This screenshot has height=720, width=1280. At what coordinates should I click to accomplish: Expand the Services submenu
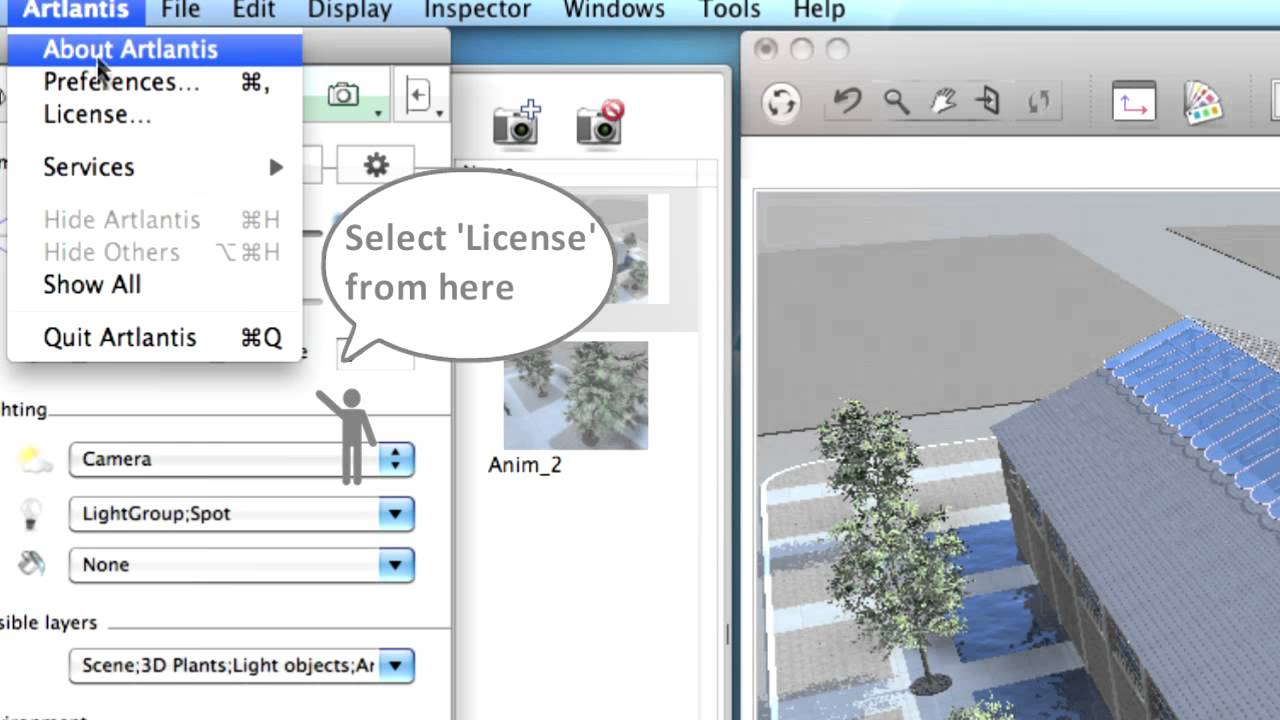pos(155,167)
